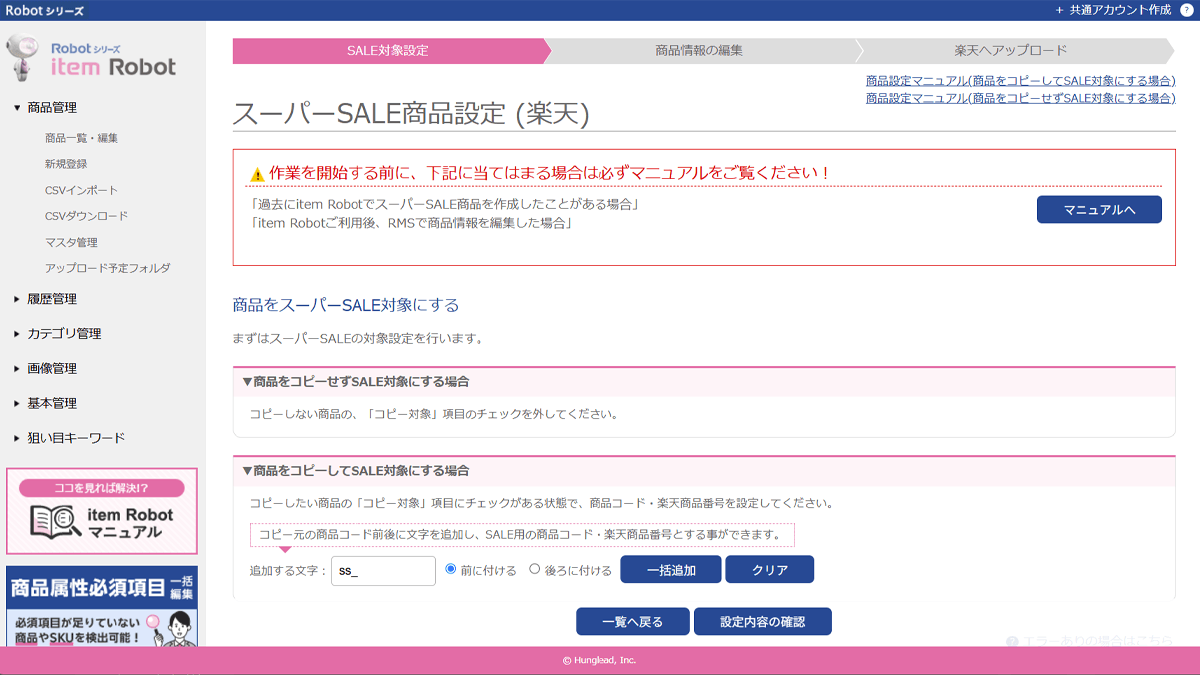Click the item Robot マニュアル banner

102,511
